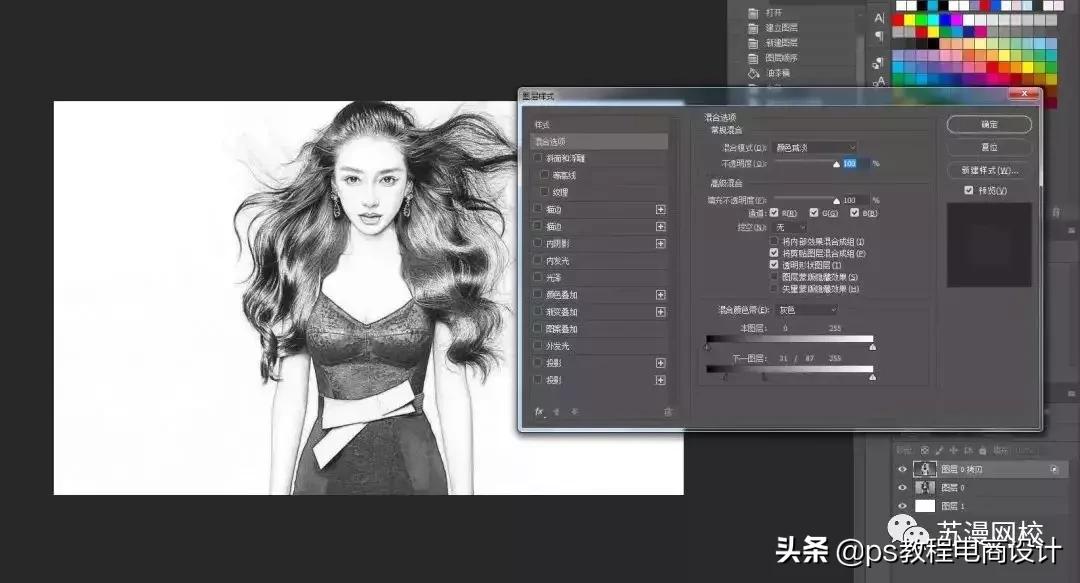Open the 颜色减淡 blend mode dropdown
This screenshot has width=1080, height=583.
pyautogui.click(x=814, y=146)
